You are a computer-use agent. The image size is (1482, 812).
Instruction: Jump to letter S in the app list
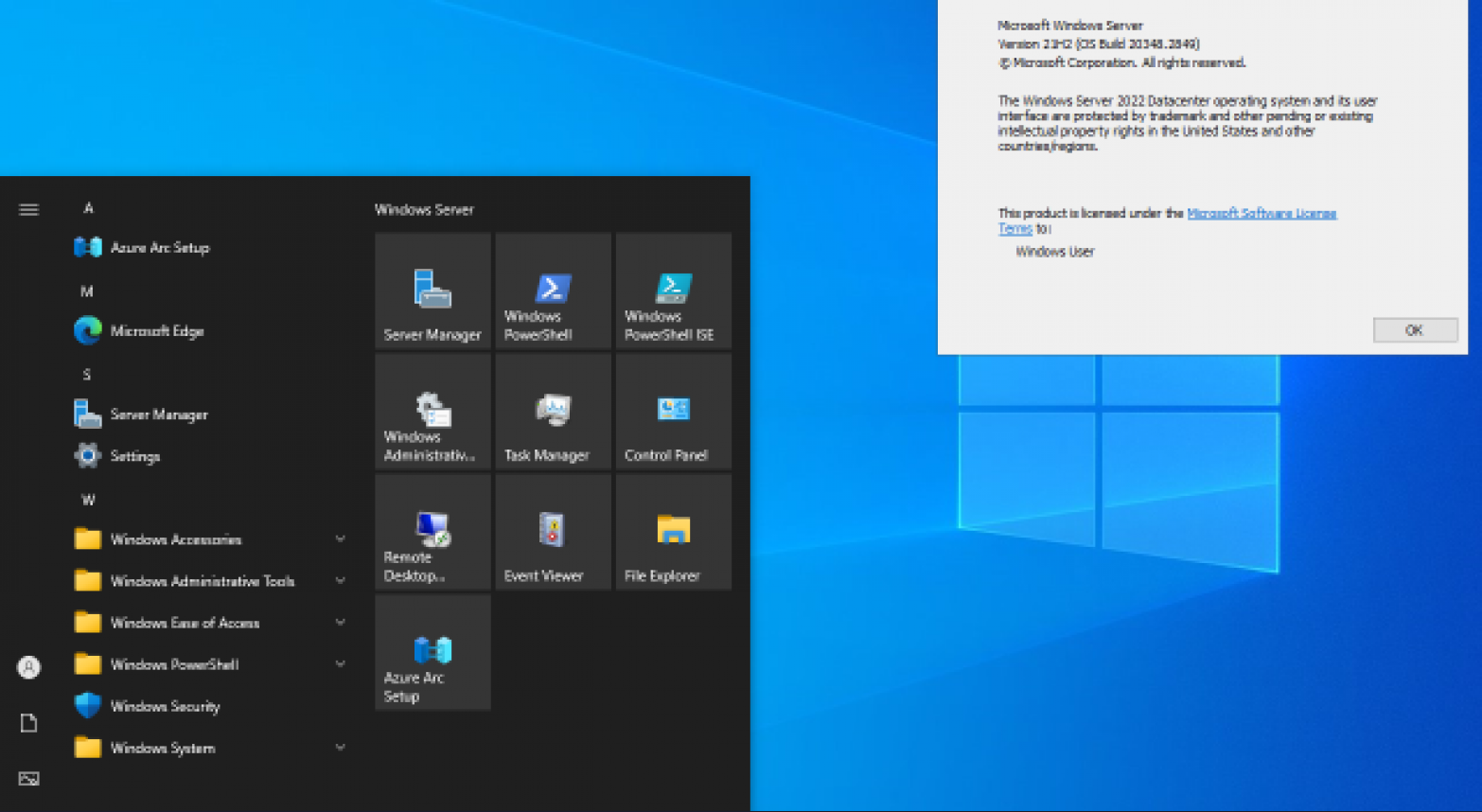pos(87,375)
